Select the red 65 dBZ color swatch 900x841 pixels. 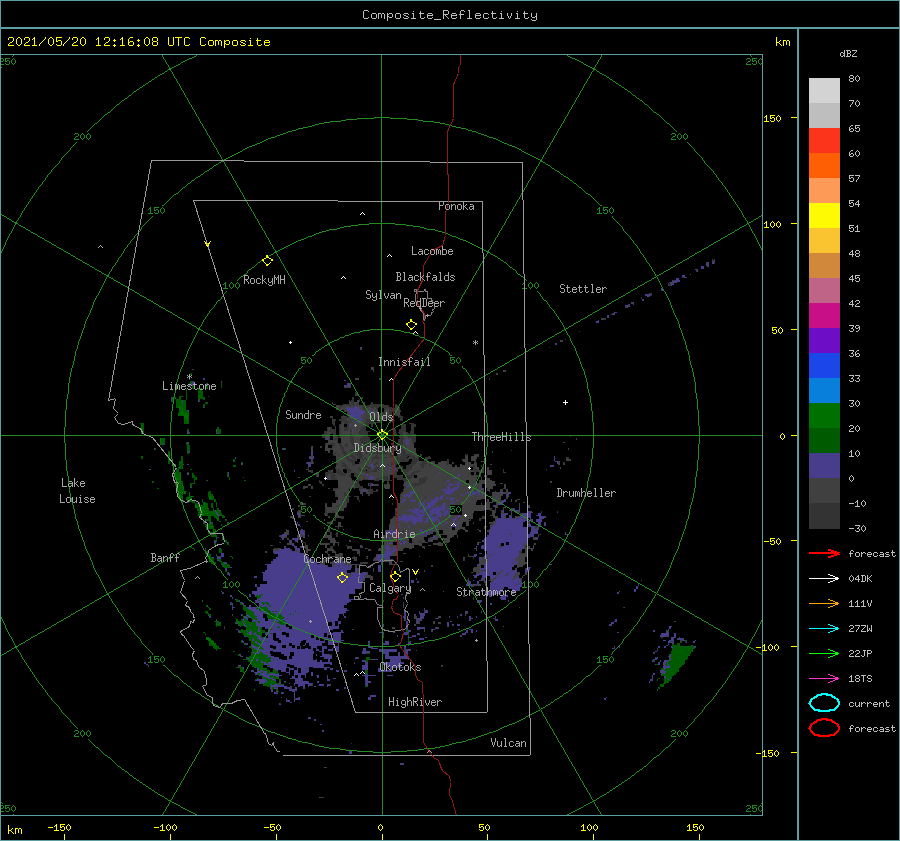824,141
